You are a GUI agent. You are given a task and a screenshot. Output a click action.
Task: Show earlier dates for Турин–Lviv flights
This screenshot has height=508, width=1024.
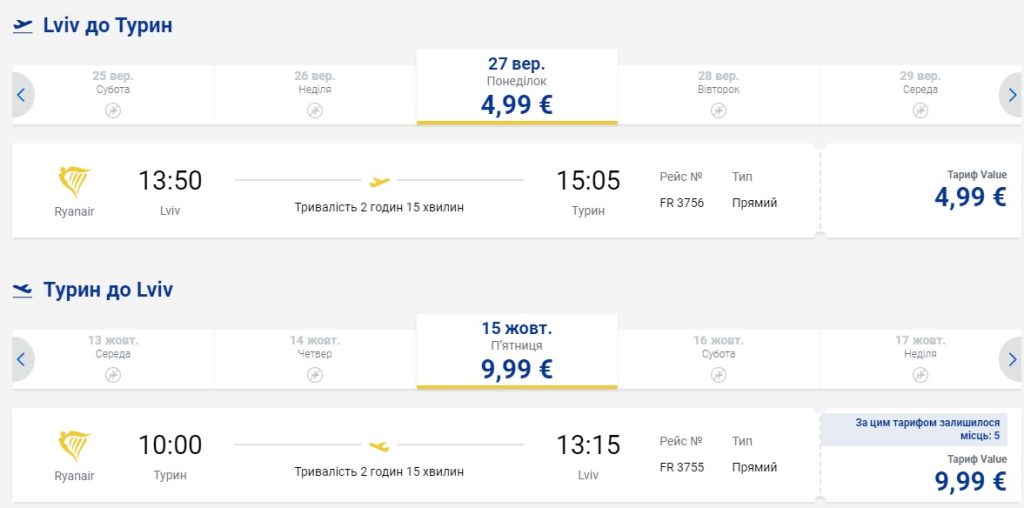click(x=21, y=359)
